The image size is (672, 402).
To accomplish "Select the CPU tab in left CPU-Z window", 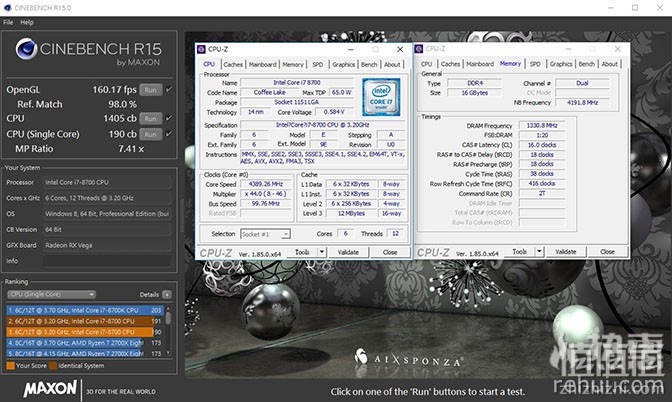I will coord(209,64).
